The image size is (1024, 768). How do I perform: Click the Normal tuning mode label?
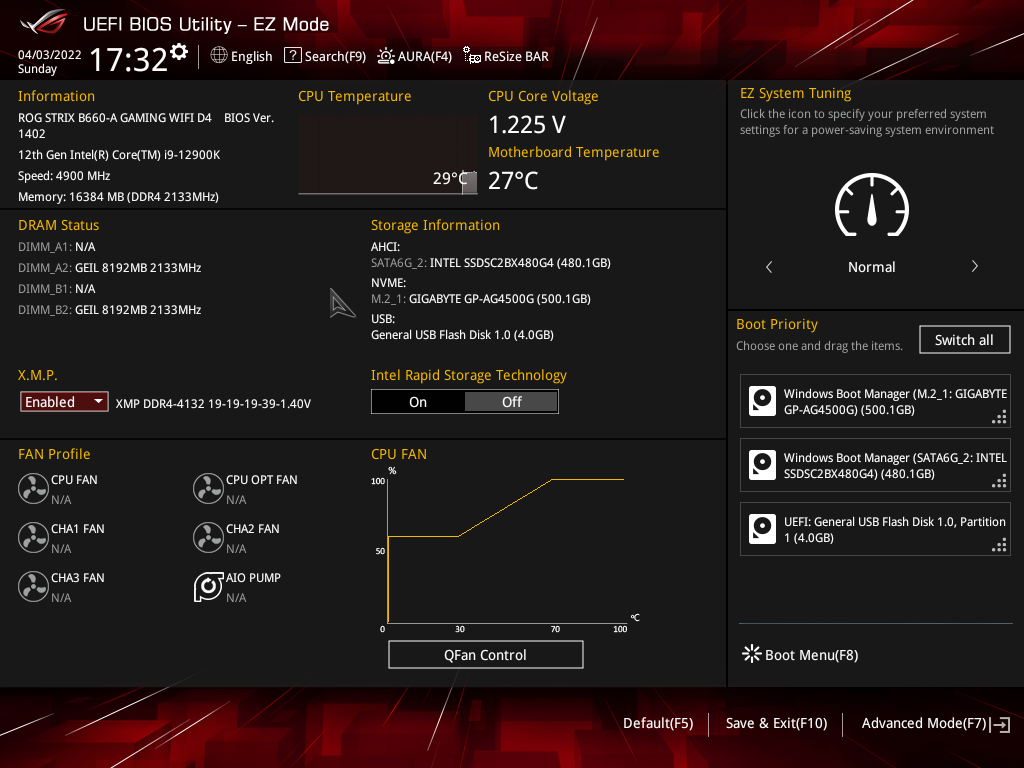coord(871,266)
